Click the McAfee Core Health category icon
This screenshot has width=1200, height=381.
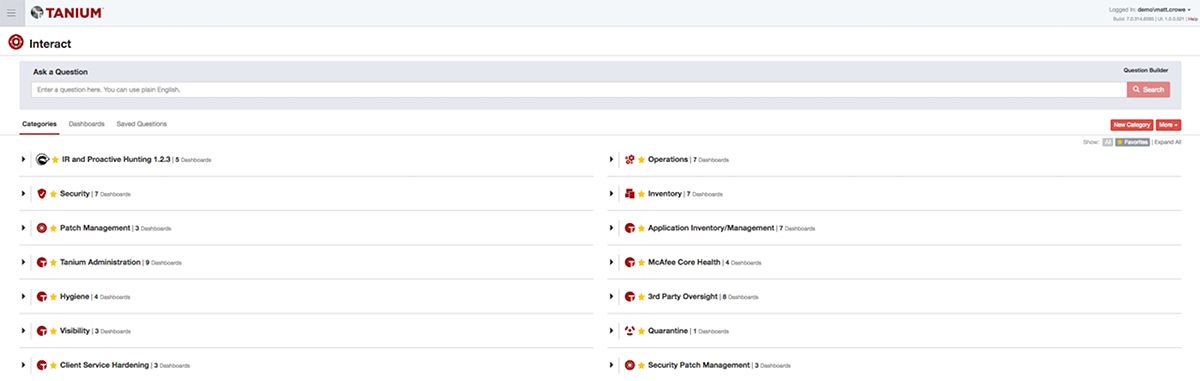630,262
